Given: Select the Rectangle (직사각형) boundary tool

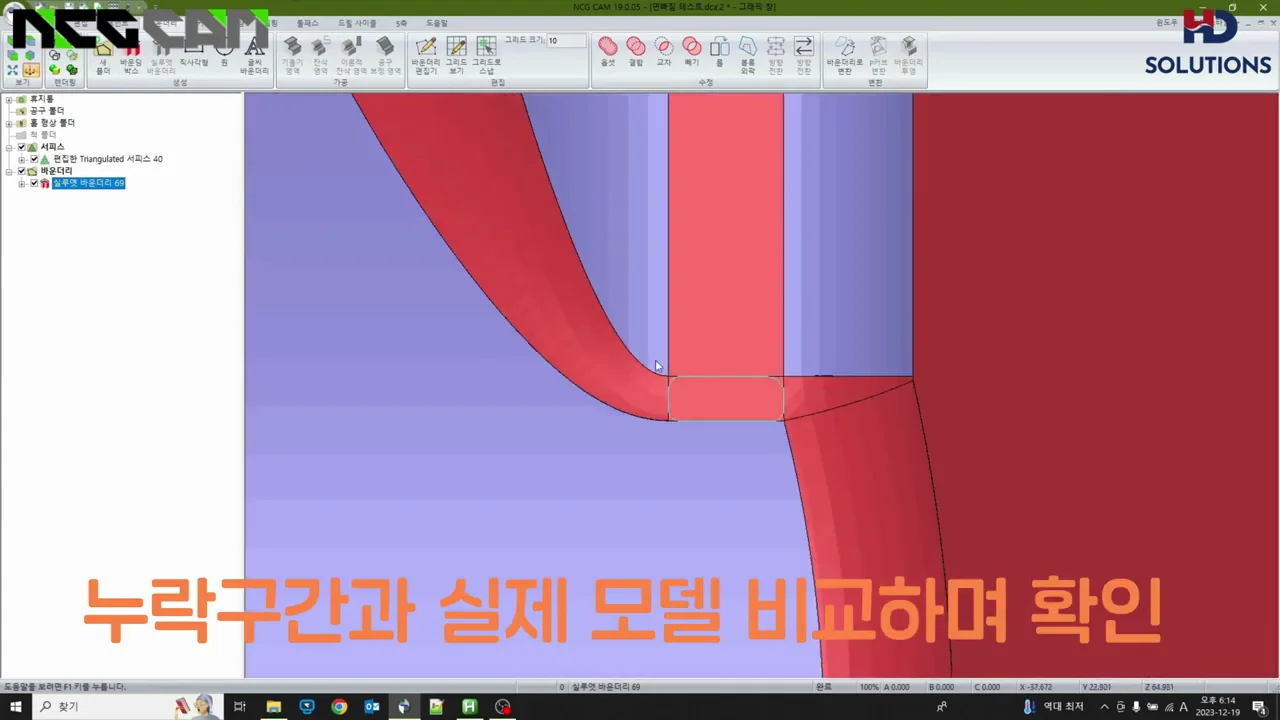Looking at the screenshot, I should (193, 53).
